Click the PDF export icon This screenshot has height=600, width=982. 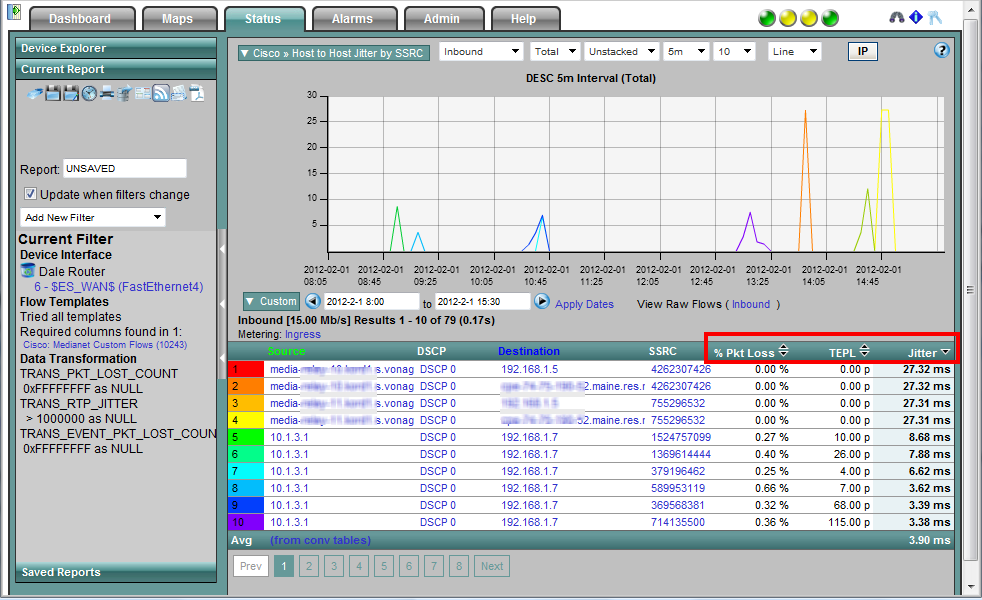click(x=197, y=94)
